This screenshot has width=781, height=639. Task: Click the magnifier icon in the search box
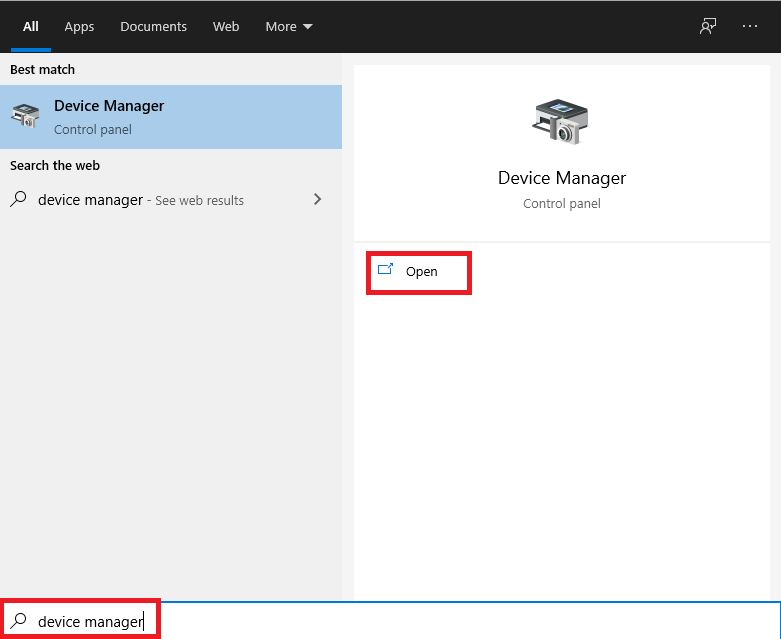pyautogui.click(x=18, y=621)
